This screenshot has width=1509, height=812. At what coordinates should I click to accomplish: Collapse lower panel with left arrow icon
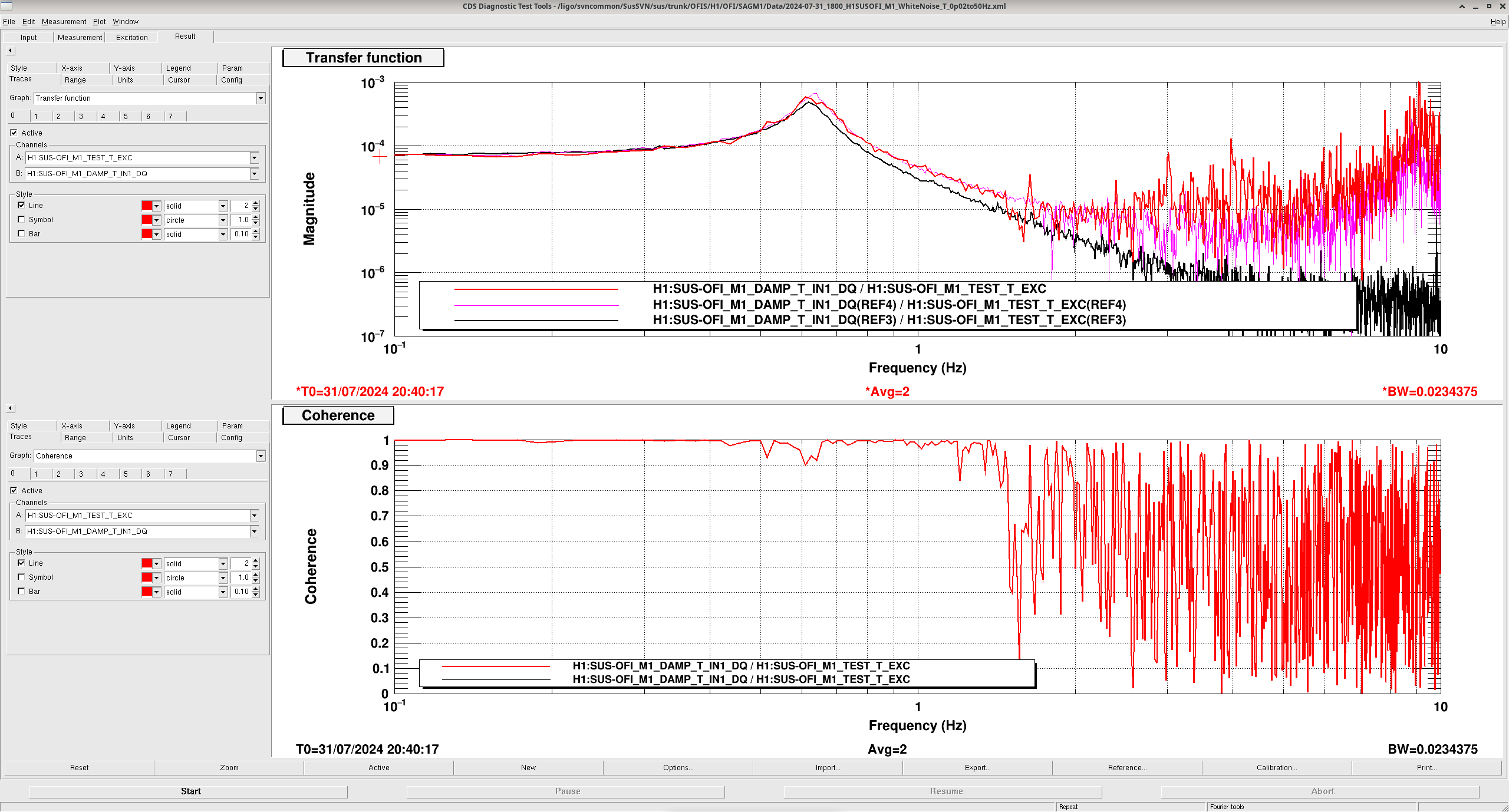[x=11, y=408]
